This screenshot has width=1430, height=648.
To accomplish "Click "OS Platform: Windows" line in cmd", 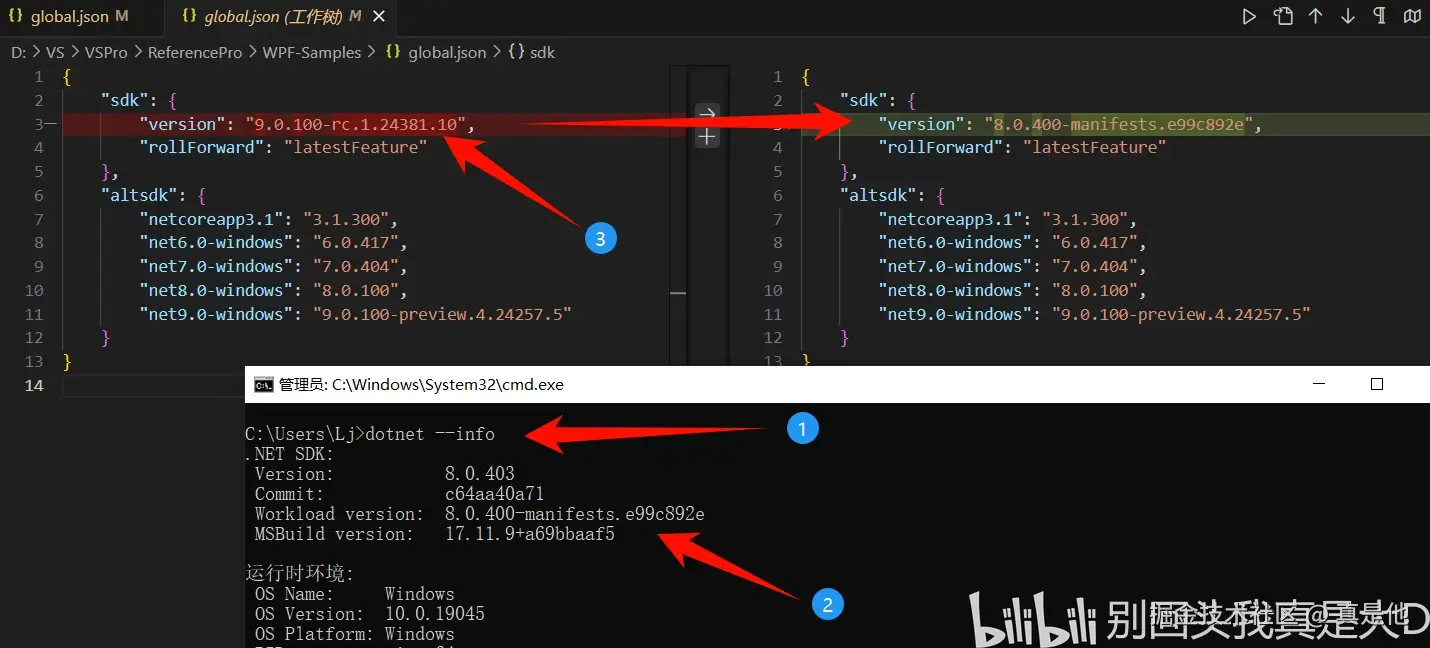I will (355, 634).
